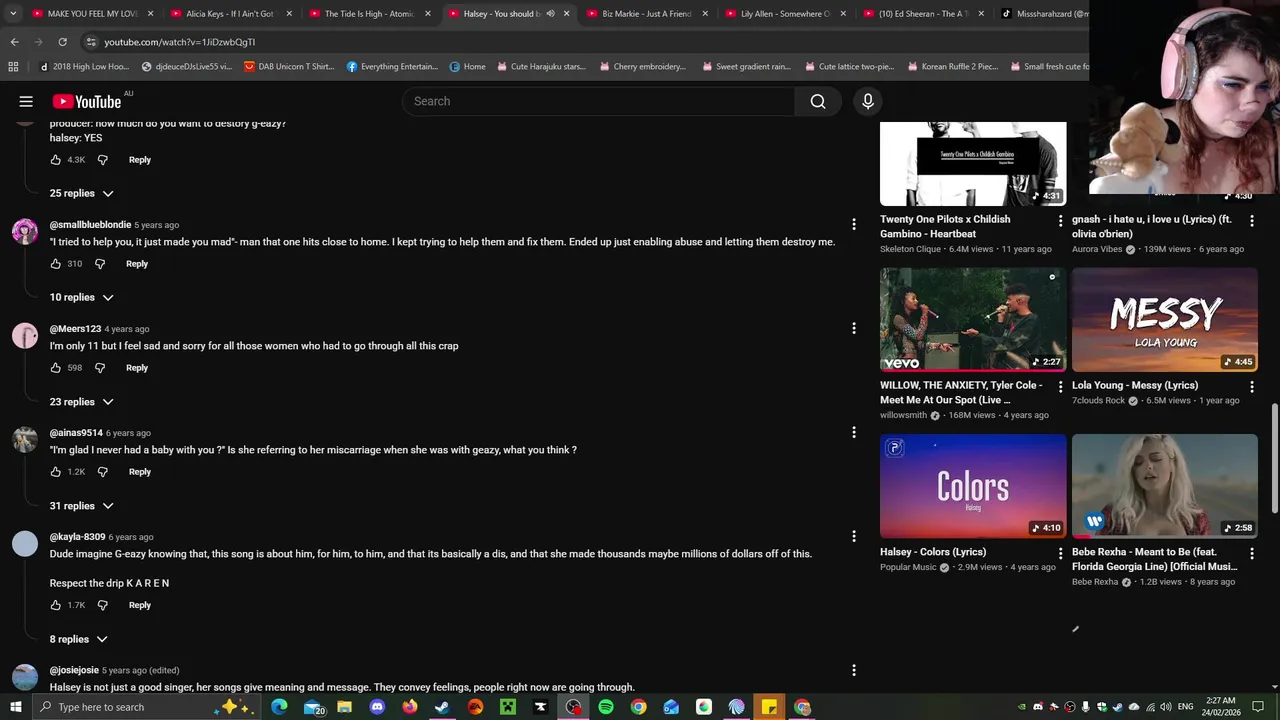Open options for Lola Young Messy video
Image resolution: width=1280 pixels, height=720 pixels.
[x=1252, y=386]
